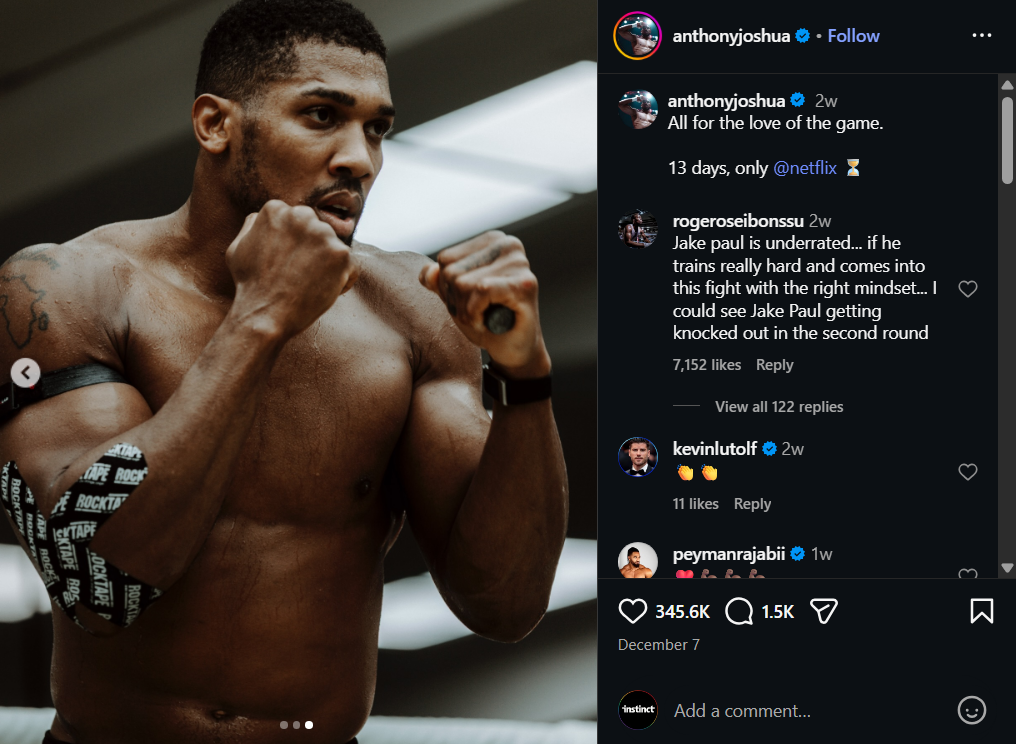Jump to the first carousel dot indicator
Viewport: 1016px width, 744px height.
284,725
